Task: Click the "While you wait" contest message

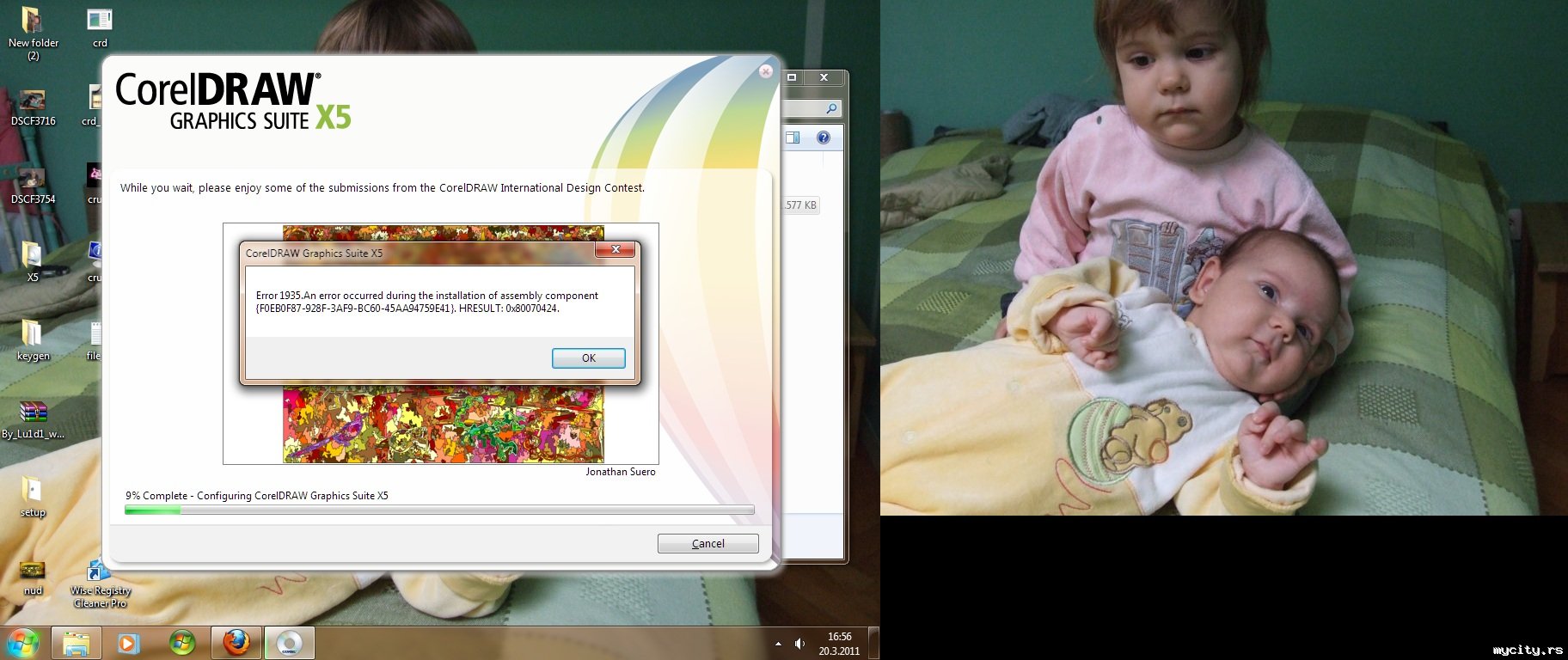Action: [383, 188]
